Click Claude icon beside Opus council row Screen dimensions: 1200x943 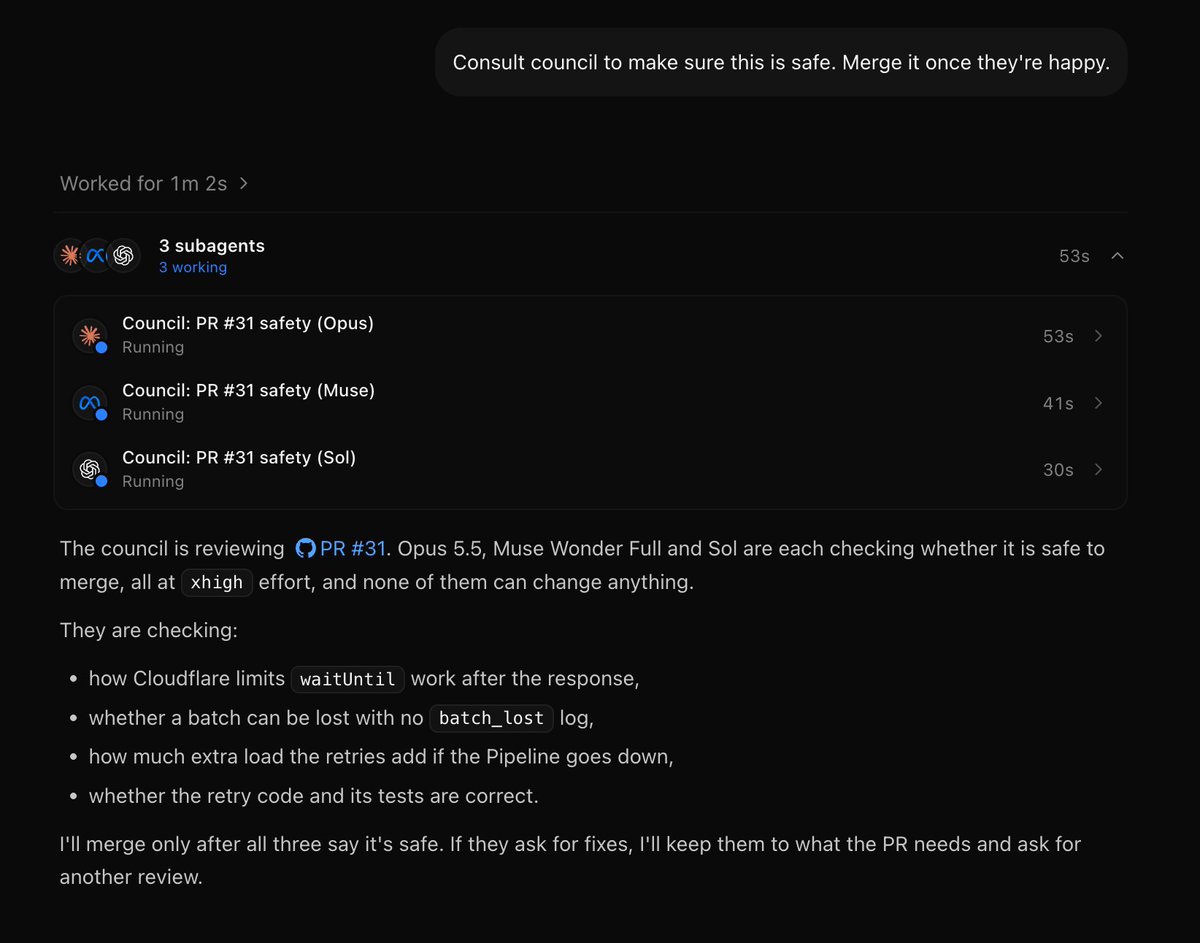tap(90, 336)
